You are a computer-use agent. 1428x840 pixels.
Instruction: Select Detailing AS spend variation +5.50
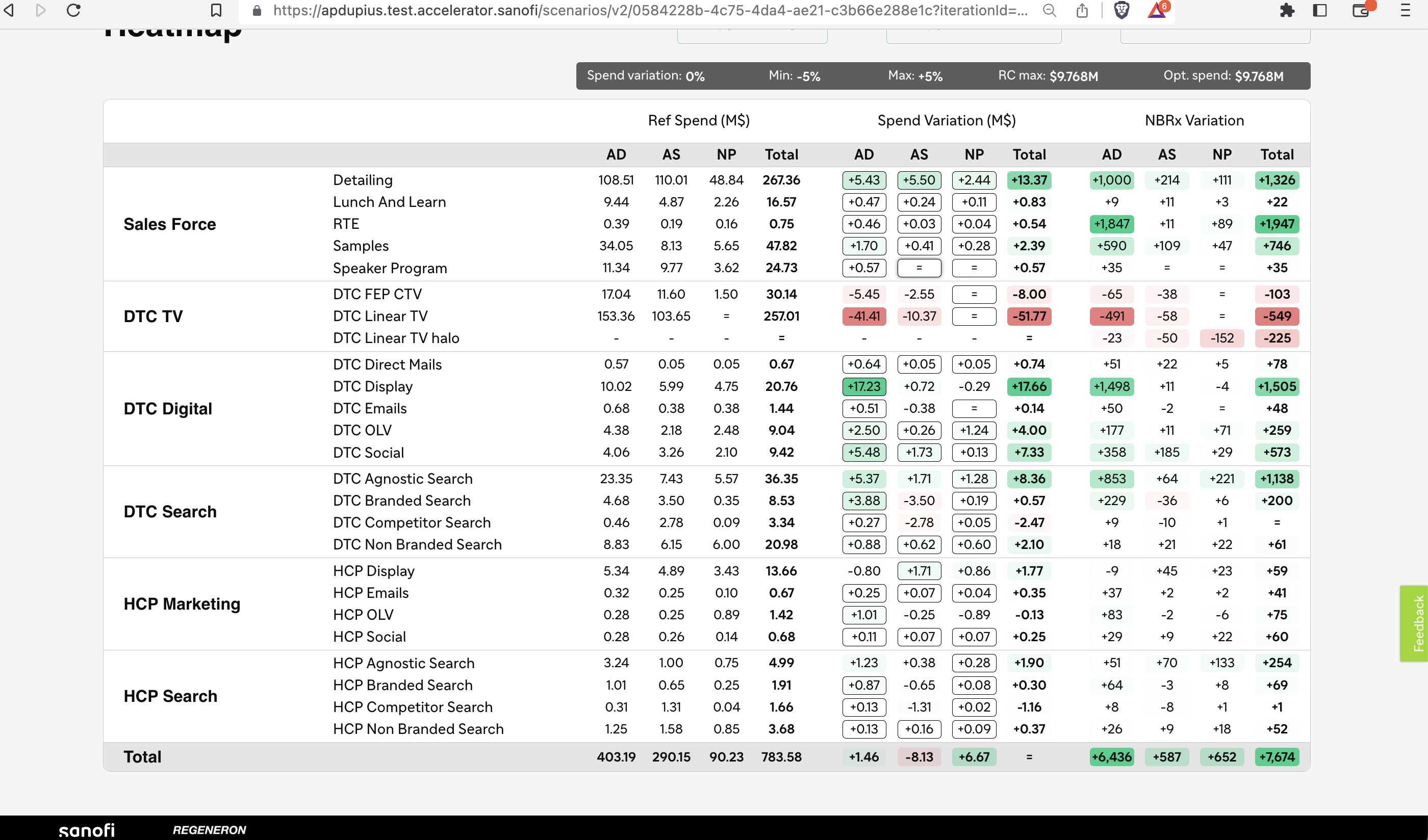(x=919, y=180)
